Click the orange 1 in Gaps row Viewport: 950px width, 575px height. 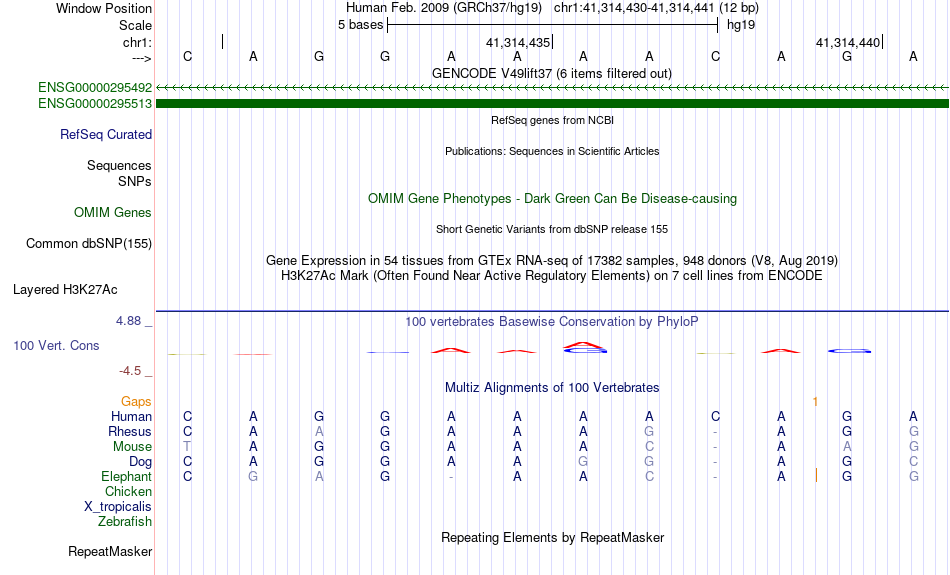[x=815, y=402]
